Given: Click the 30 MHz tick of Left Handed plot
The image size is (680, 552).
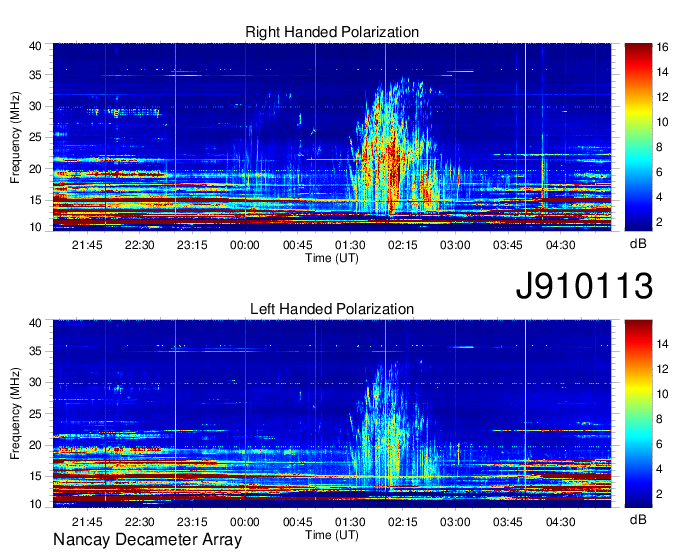Looking at the screenshot, I should click(36, 382).
